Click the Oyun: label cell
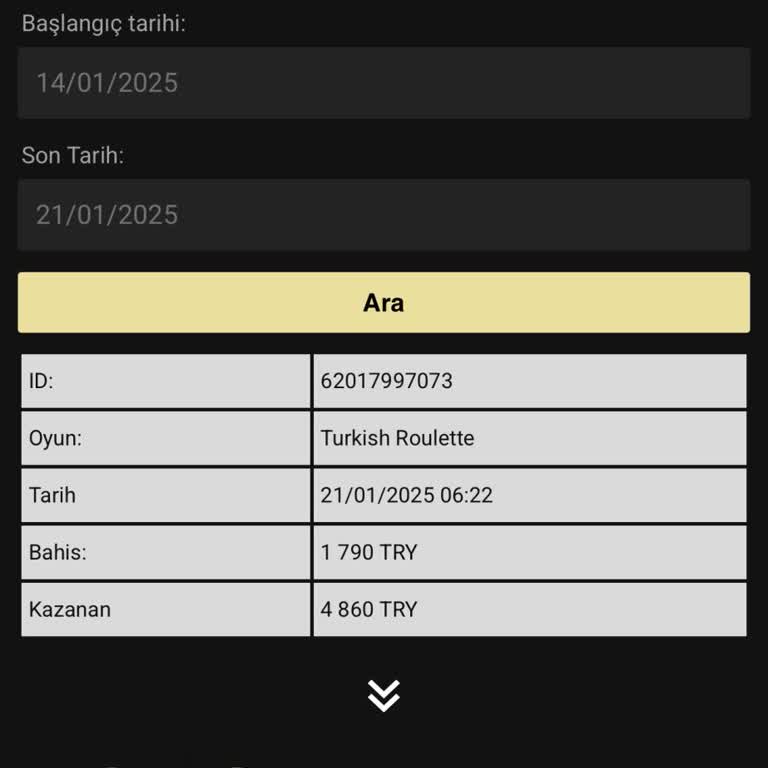Viewport: 768px width, 768px height. [166, 438]
